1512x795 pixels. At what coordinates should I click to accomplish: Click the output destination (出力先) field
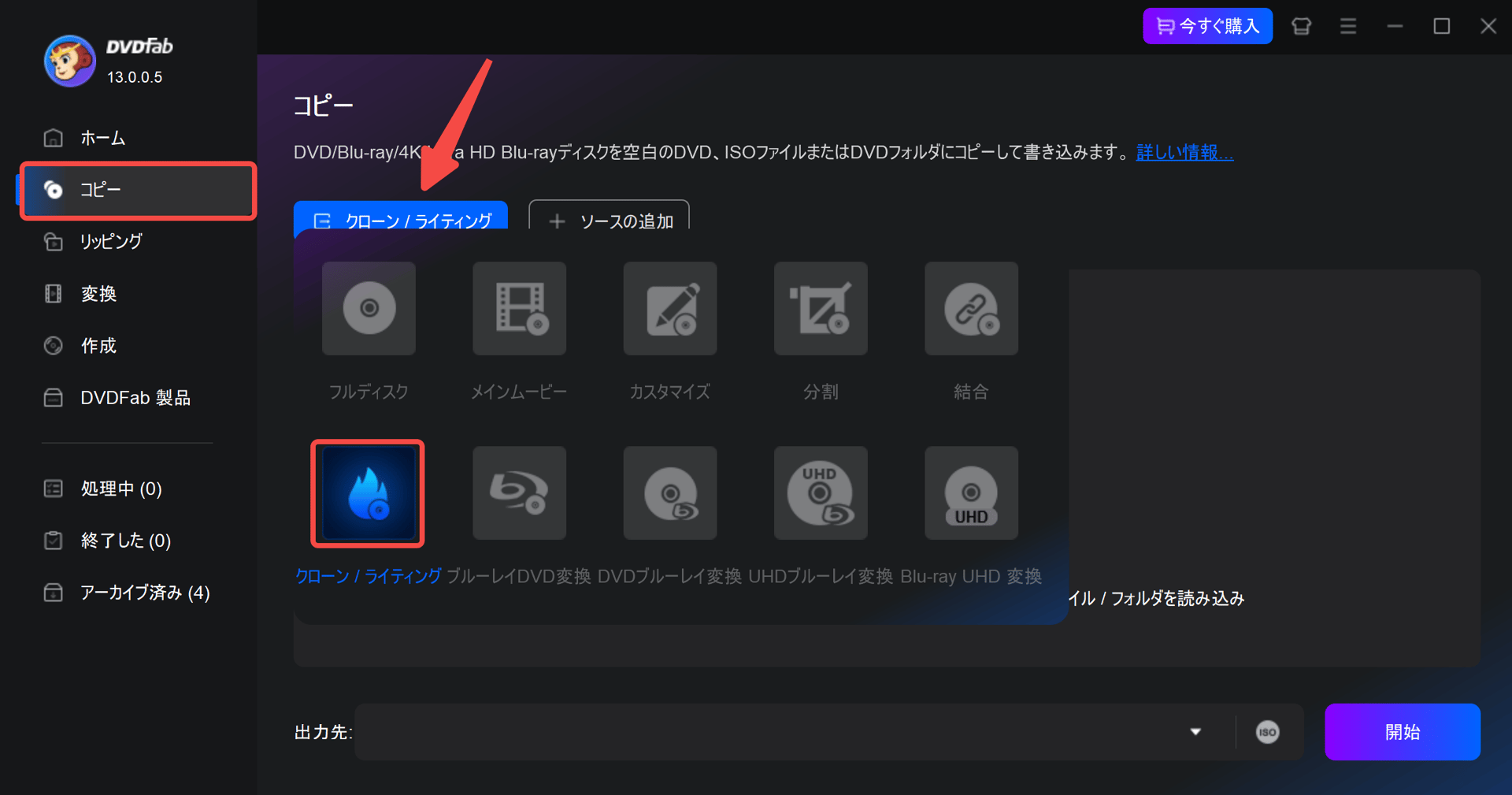pos(795,732)
